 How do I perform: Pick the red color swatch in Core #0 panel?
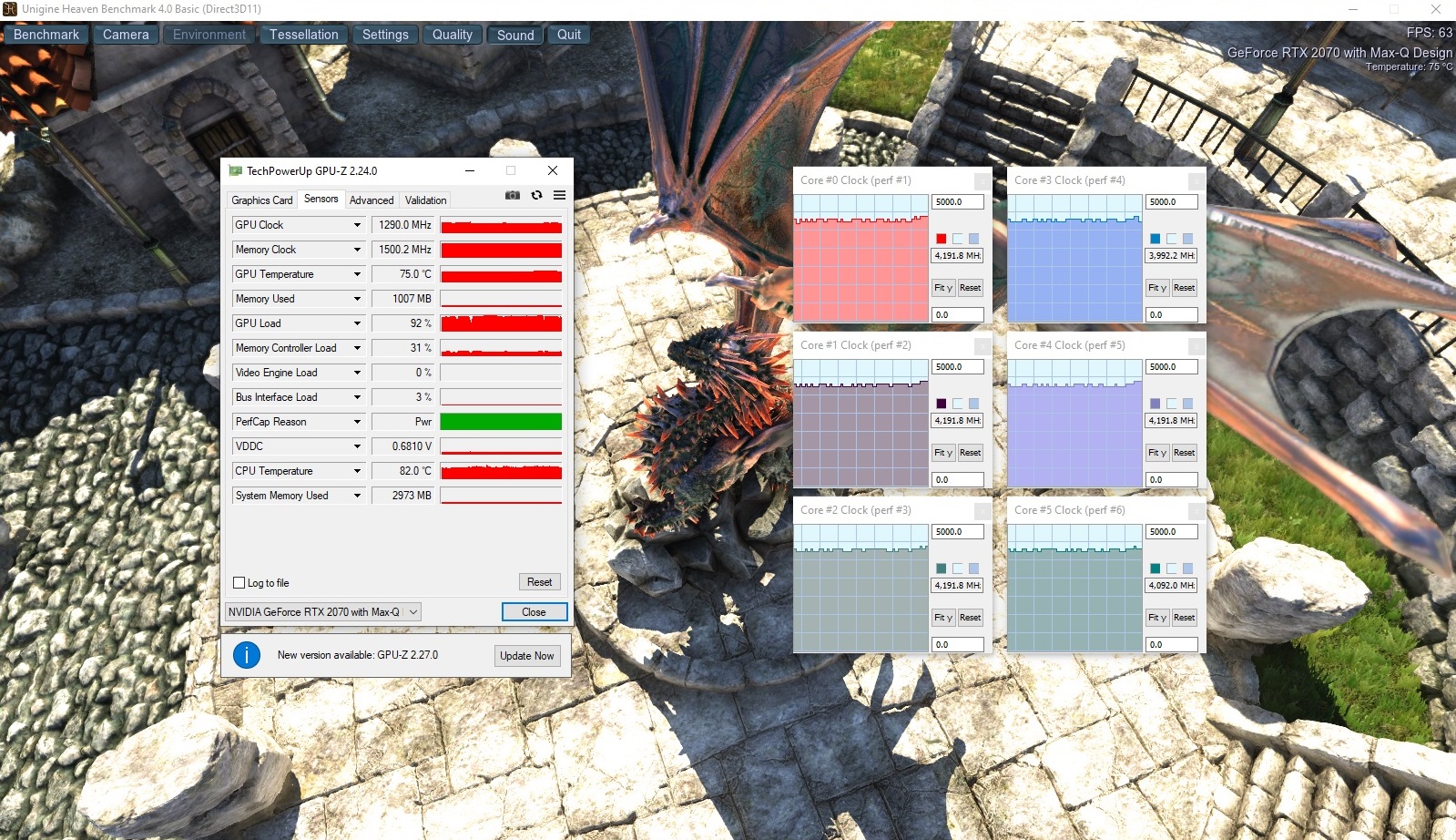[942, 239]
